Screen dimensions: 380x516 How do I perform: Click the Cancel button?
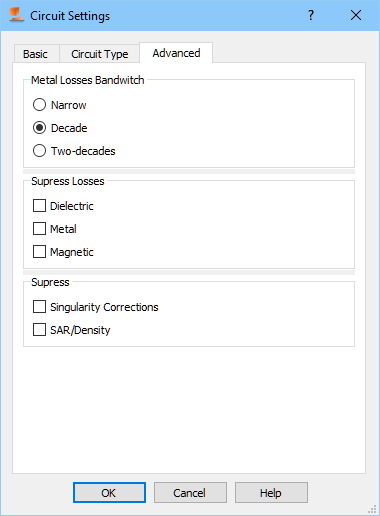(x=190, y=493)
